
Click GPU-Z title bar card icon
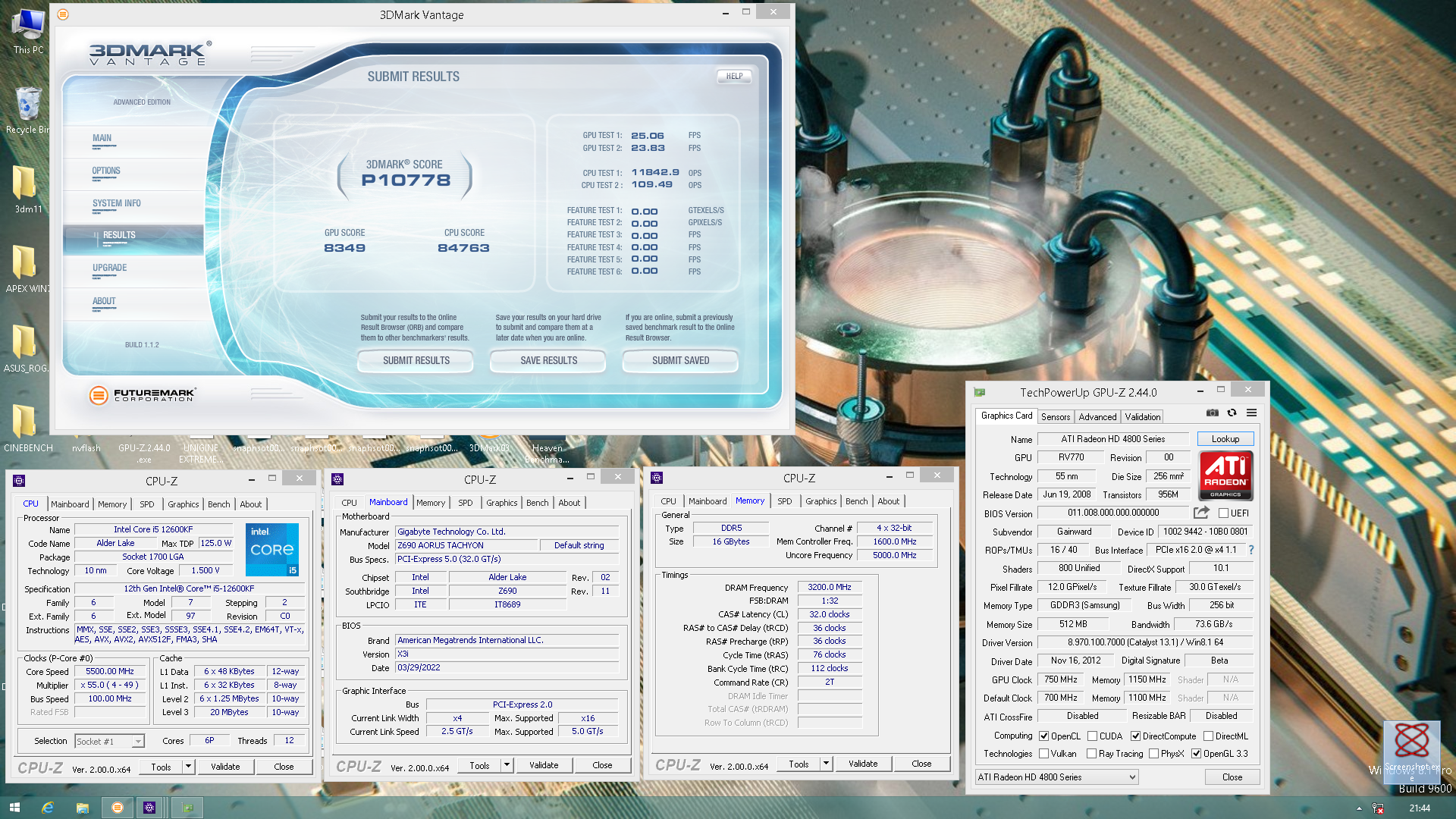coord(979,392)
